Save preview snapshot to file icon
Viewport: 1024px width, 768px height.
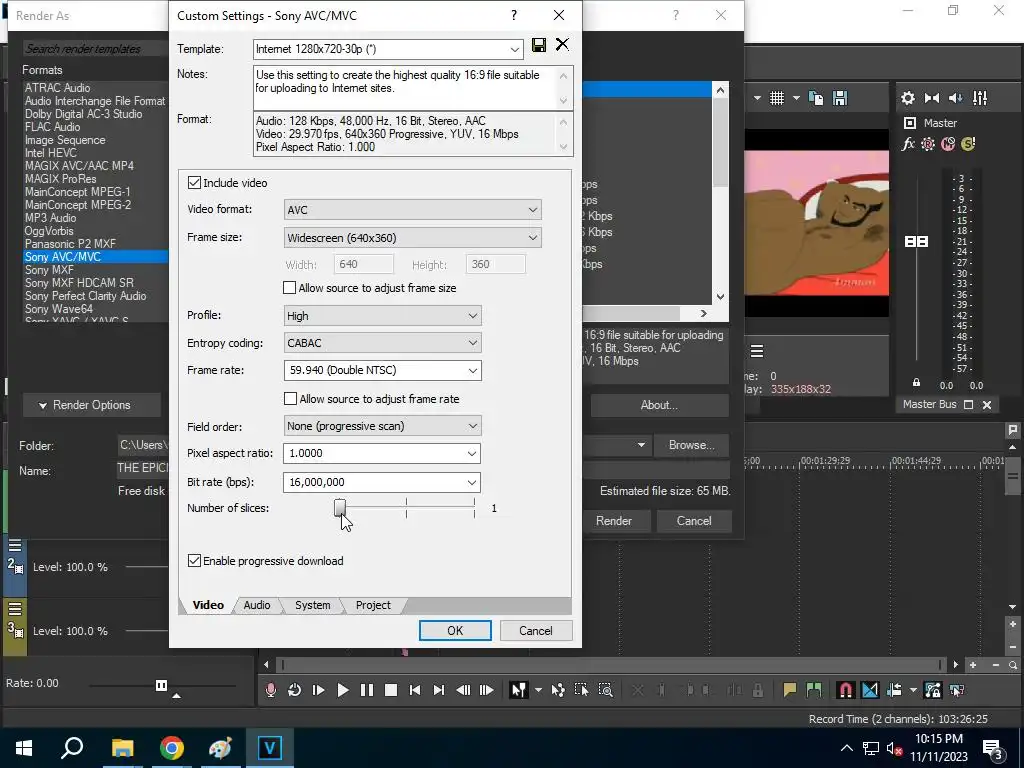click(840, 98)
